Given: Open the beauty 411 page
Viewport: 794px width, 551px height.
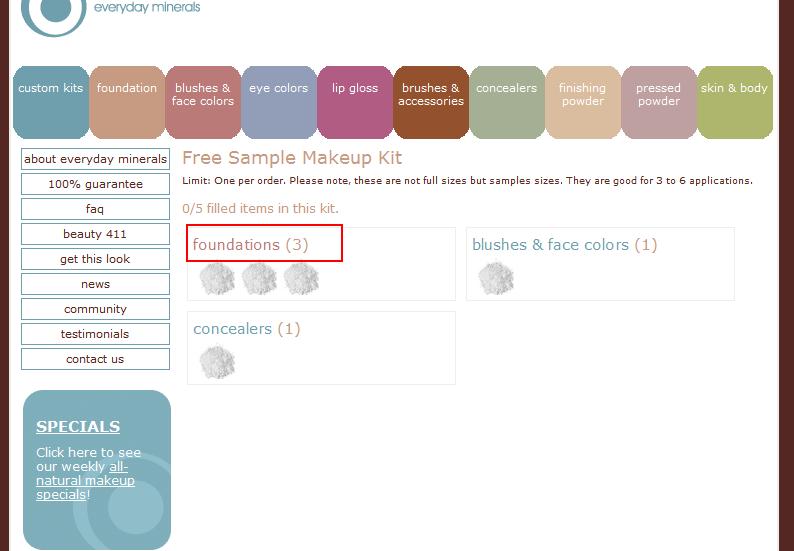Looking at the screenshot, I should tap(95, 234).
